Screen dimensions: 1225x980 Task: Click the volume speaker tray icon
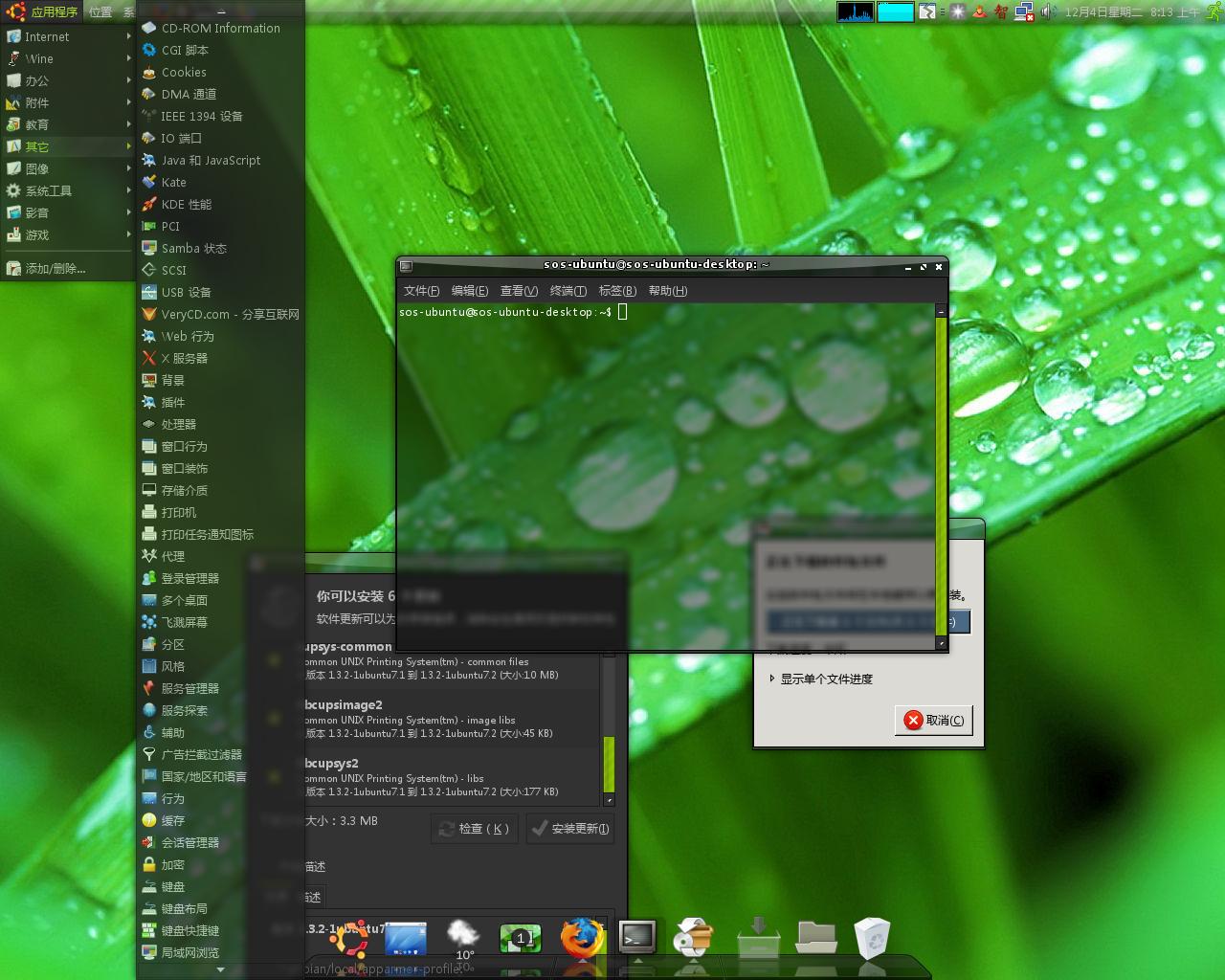coord(1048,11)
